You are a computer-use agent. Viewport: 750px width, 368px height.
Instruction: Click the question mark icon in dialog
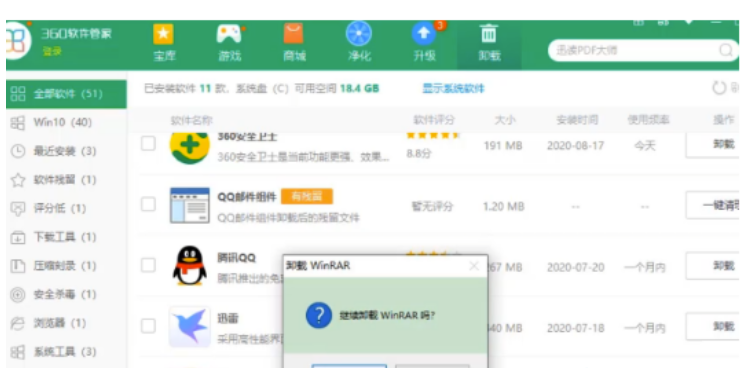(319, 315)
